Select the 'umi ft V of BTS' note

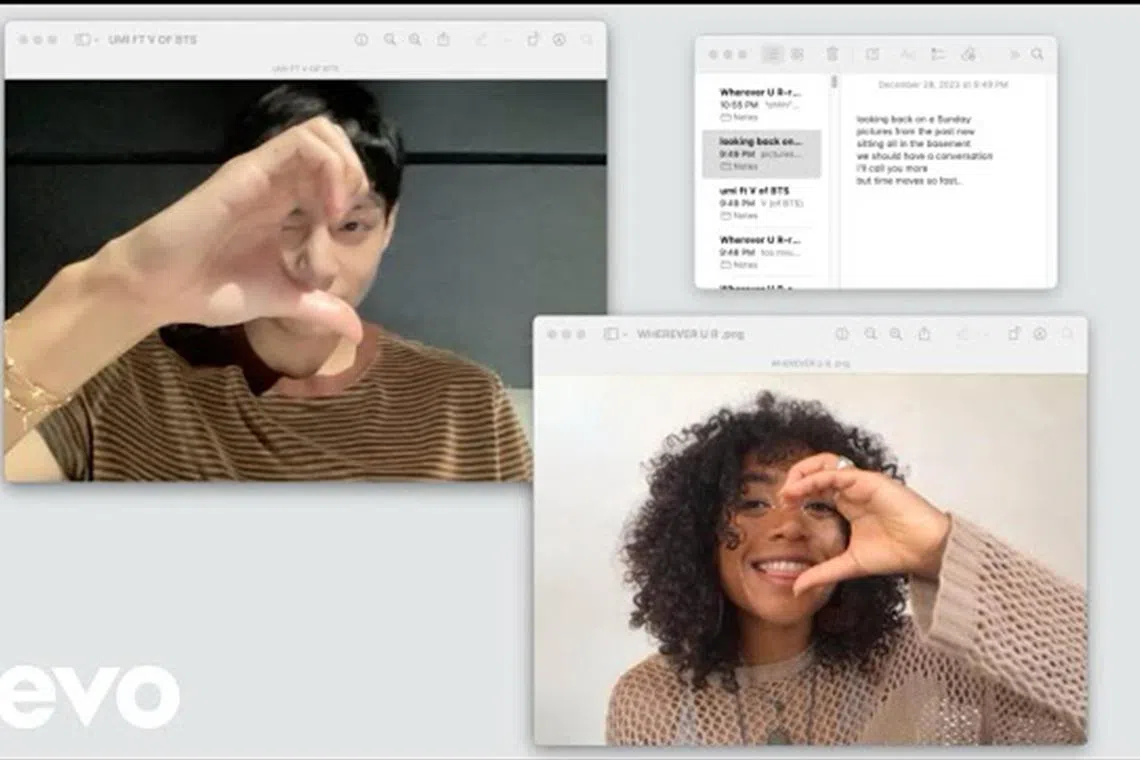tap(762, 202)
